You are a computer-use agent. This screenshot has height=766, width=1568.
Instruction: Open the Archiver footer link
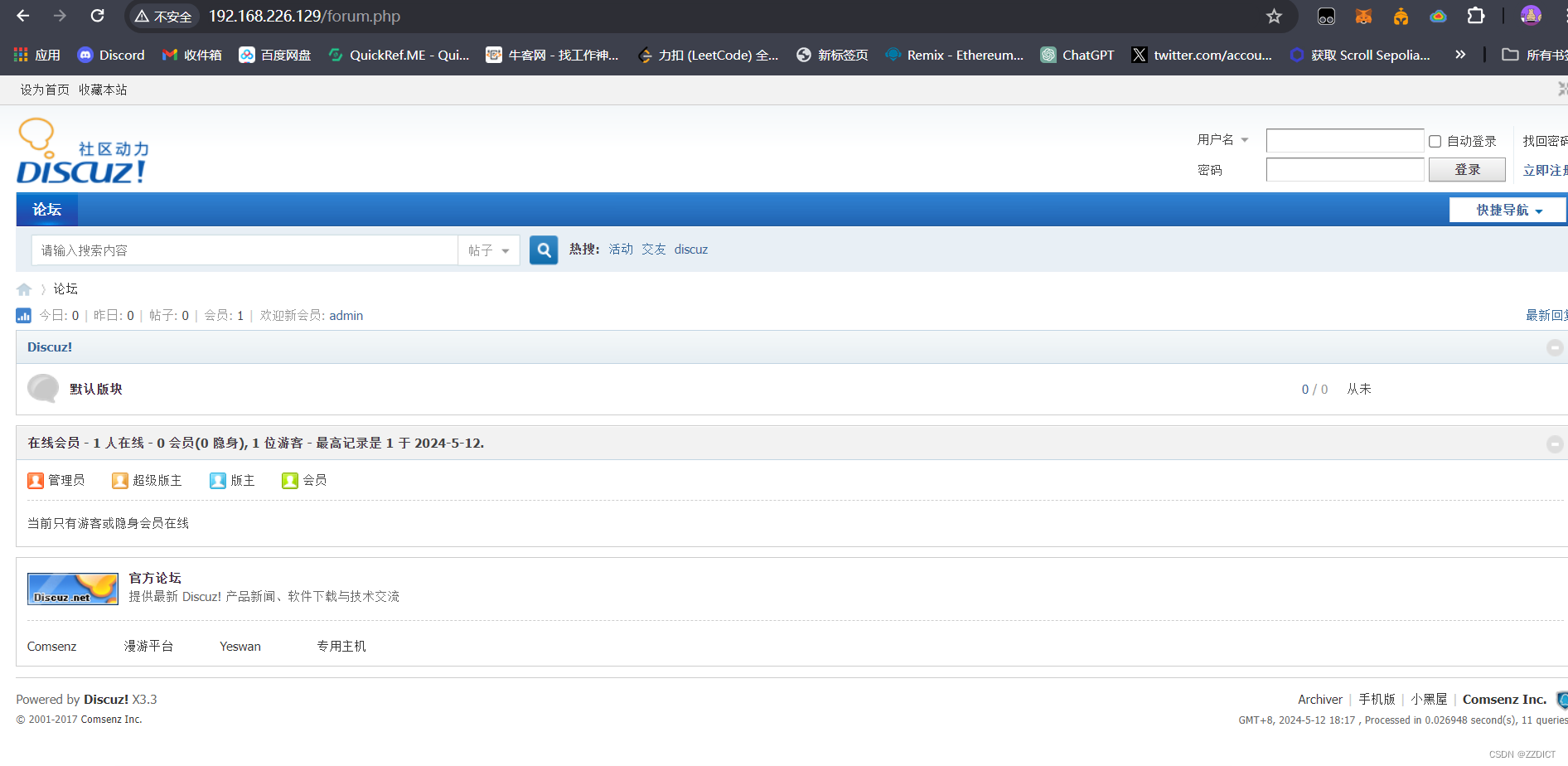click(x=1320, y=700)
